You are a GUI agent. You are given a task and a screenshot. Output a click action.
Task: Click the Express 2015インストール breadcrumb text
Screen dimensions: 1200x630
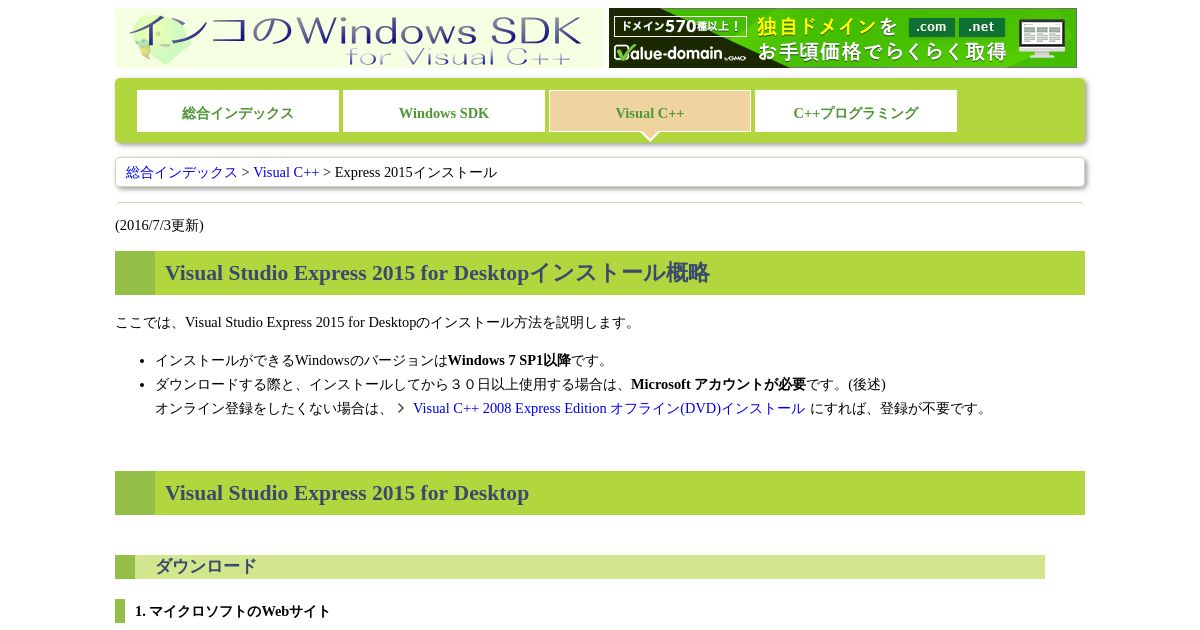click(x=415, y=172)
